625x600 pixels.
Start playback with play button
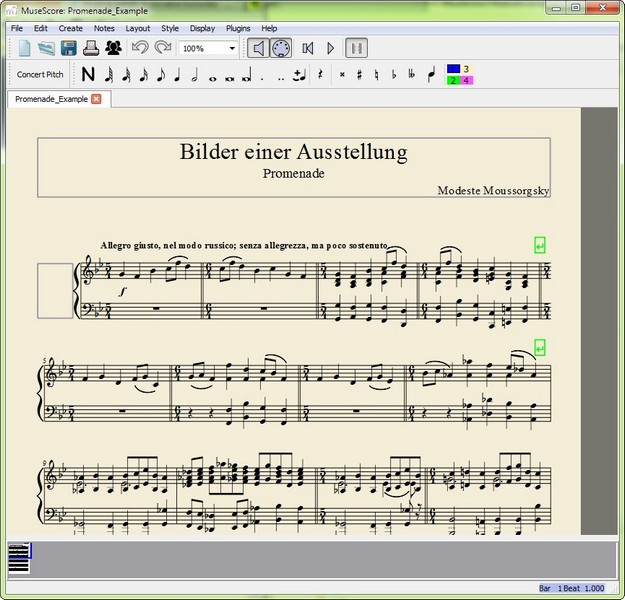coord(330,49)
